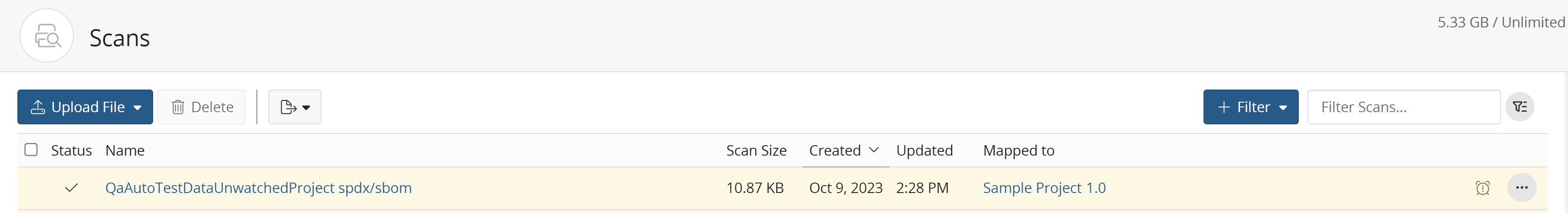Open the Sample Project 1.0 link
Viewport: 1568px width, 213px height.
(x=1044, y=188)
